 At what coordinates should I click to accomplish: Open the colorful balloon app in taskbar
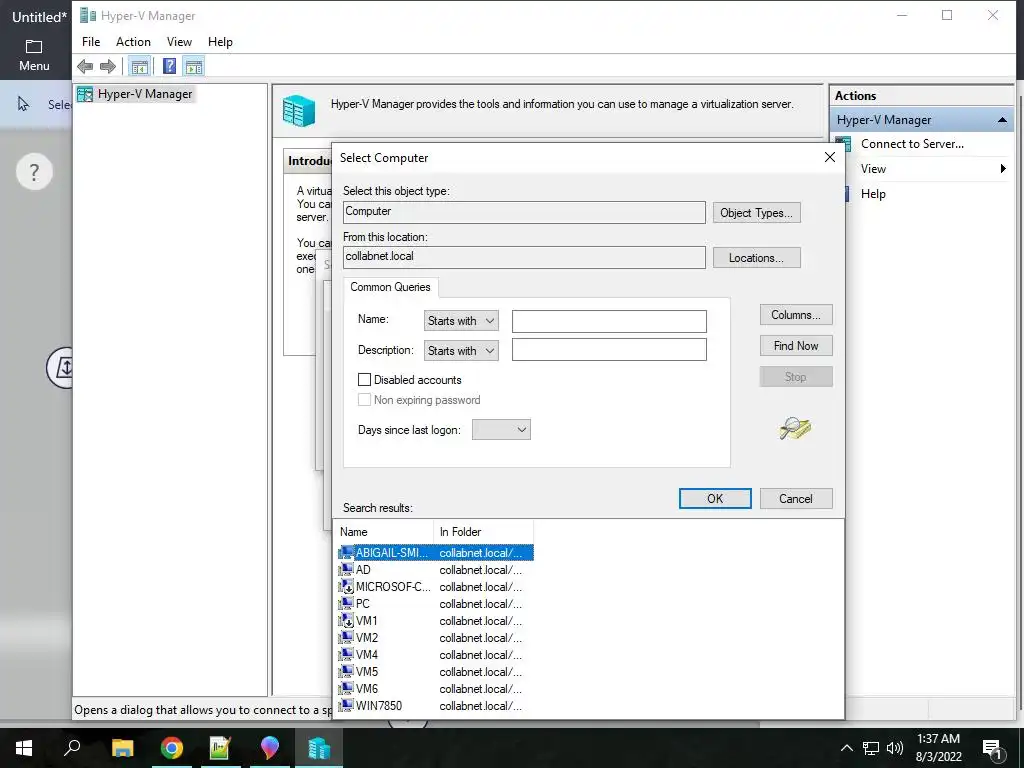269,748
